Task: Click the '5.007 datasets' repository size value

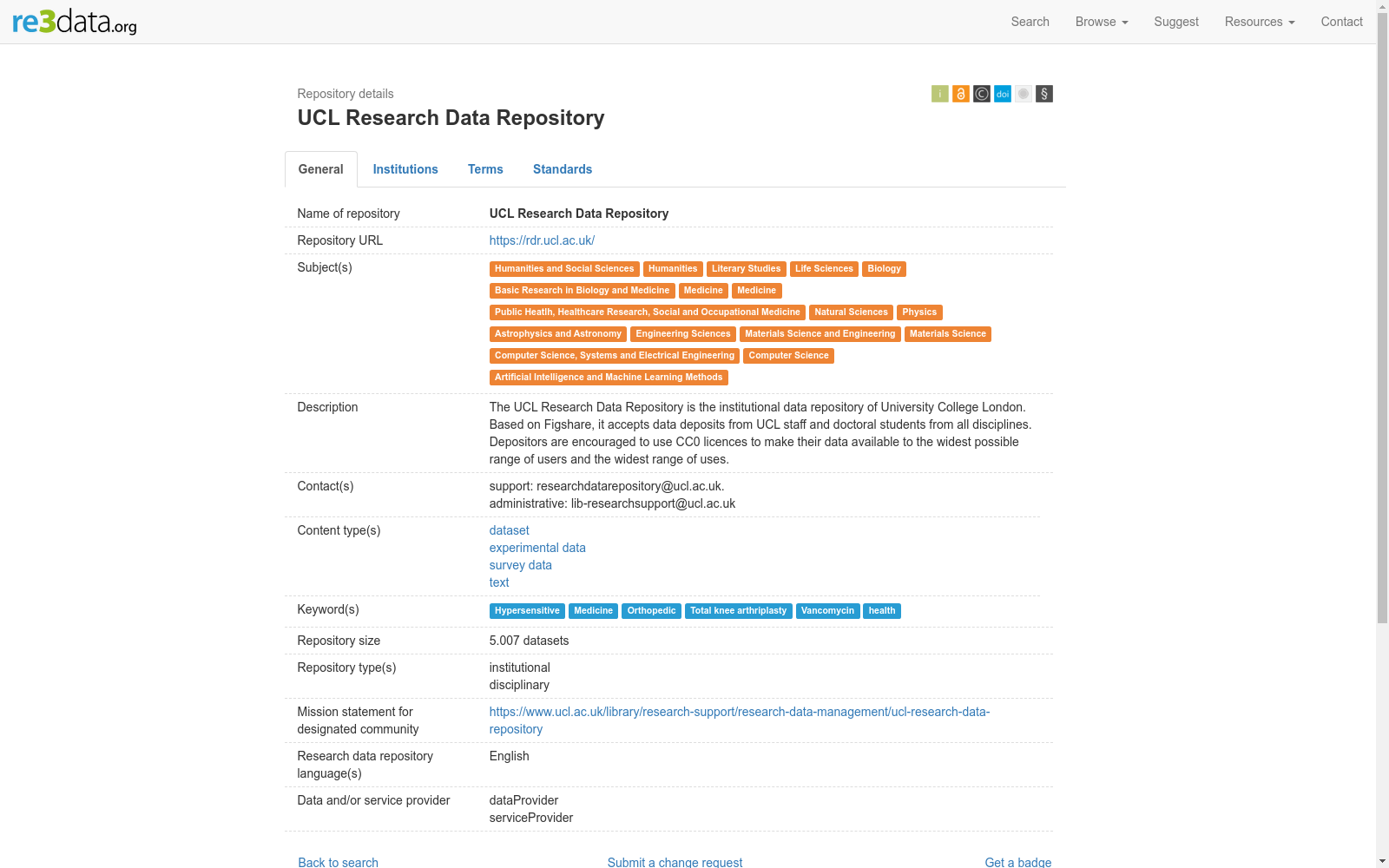Action: pyautogui.click(x=530, y=641)
